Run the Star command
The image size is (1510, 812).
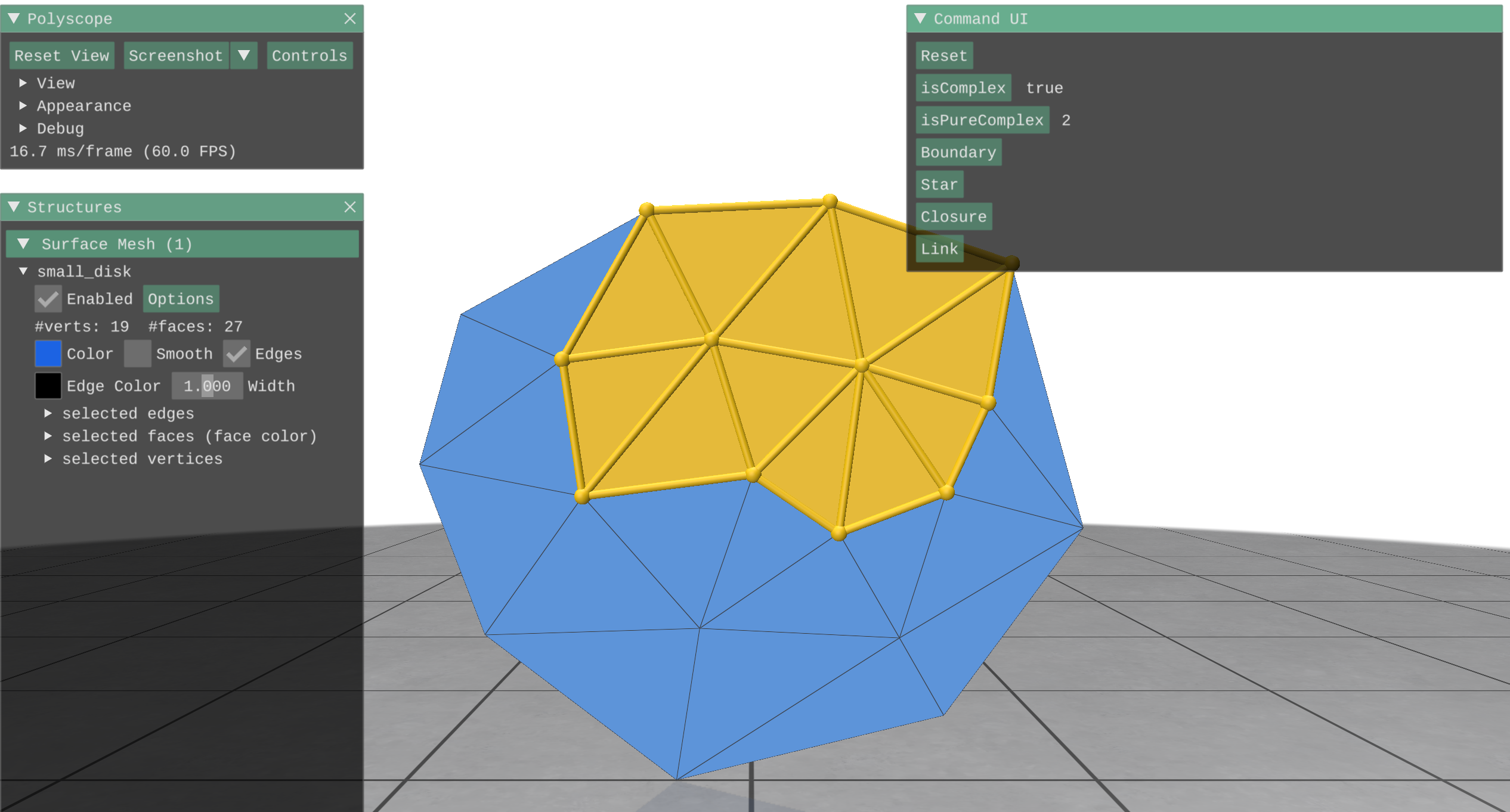point(939,184)
